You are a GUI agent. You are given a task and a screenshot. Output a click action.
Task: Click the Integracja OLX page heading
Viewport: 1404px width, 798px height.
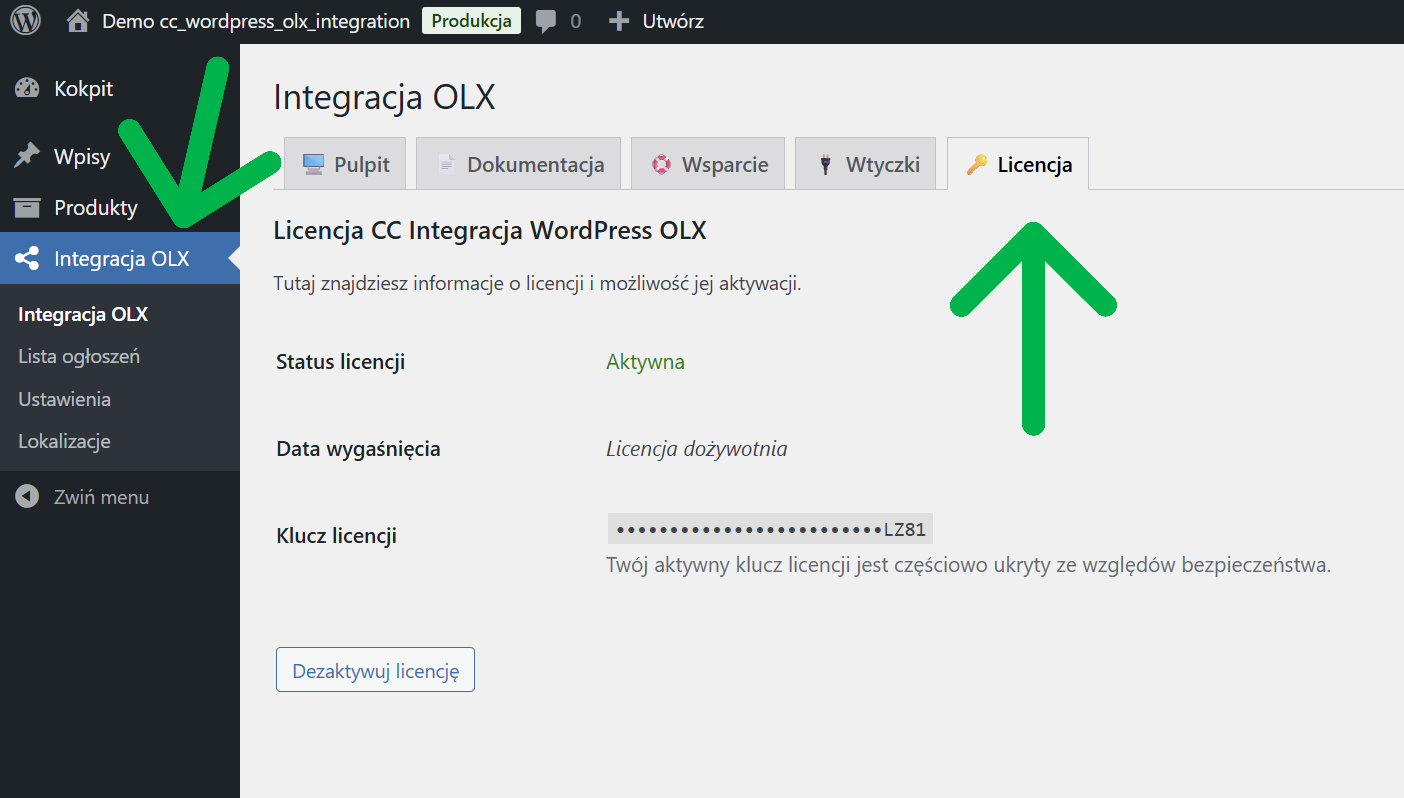point(384,97)
